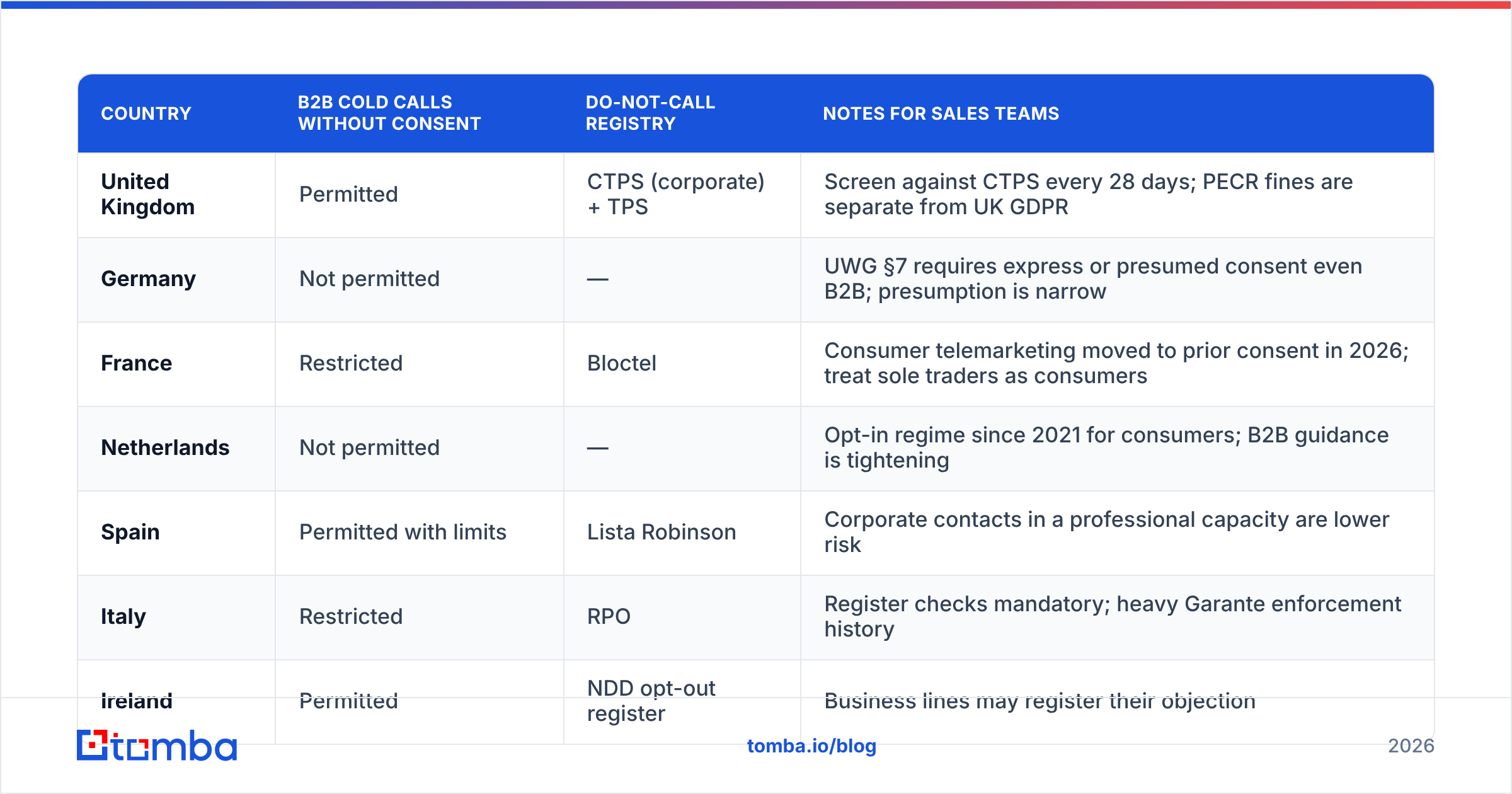Select the Germany country cell
This screenshot has height=794, width=1512.
[149, 279]
